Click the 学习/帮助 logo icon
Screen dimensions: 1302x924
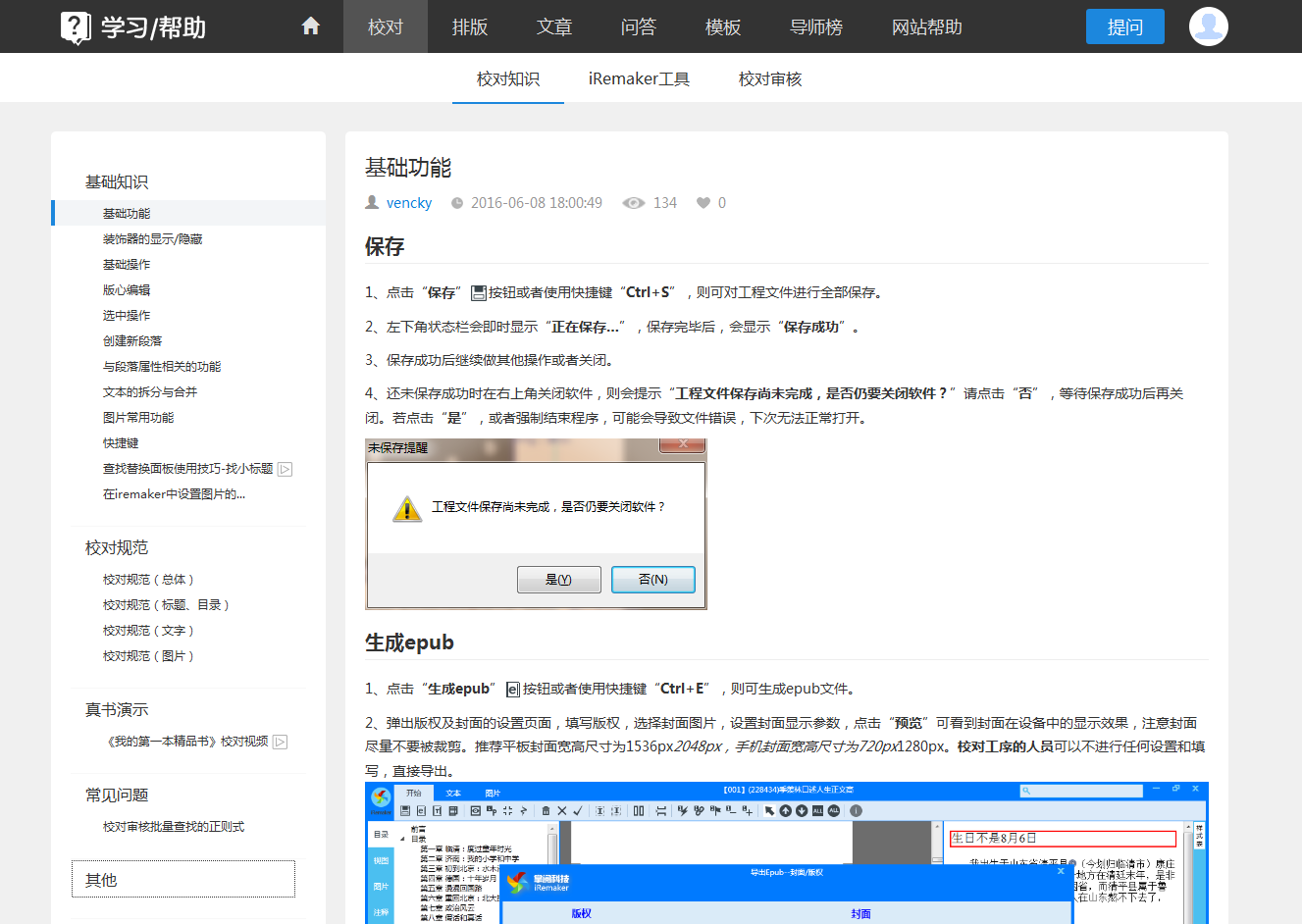[76, 27]
